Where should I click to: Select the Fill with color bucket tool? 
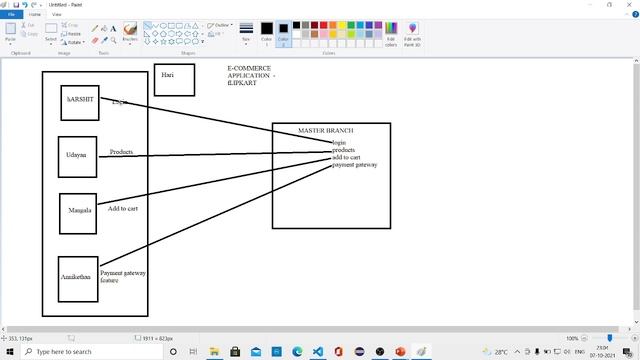pos(104,29)
